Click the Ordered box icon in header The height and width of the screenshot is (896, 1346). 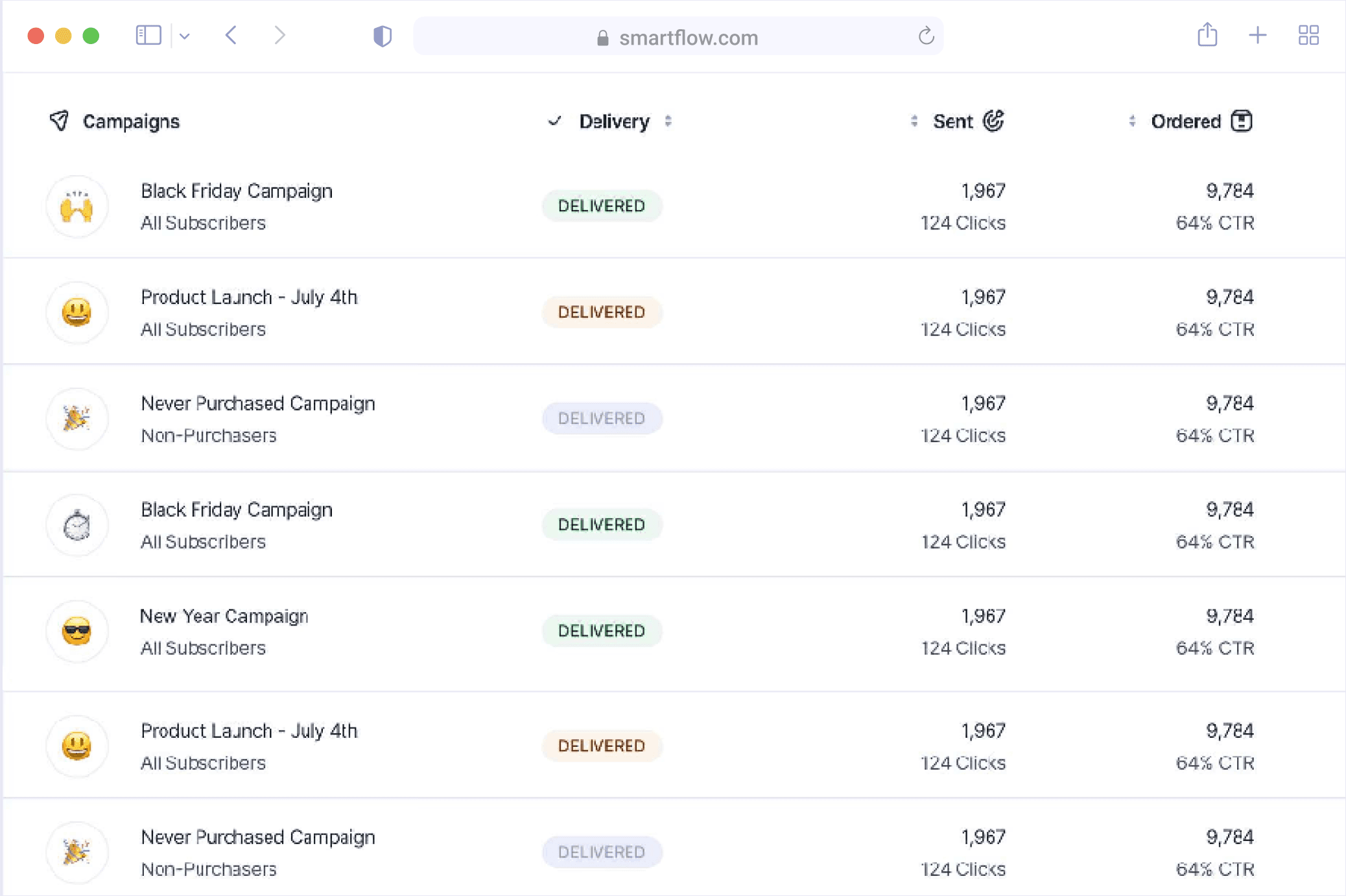[1241, 121]
